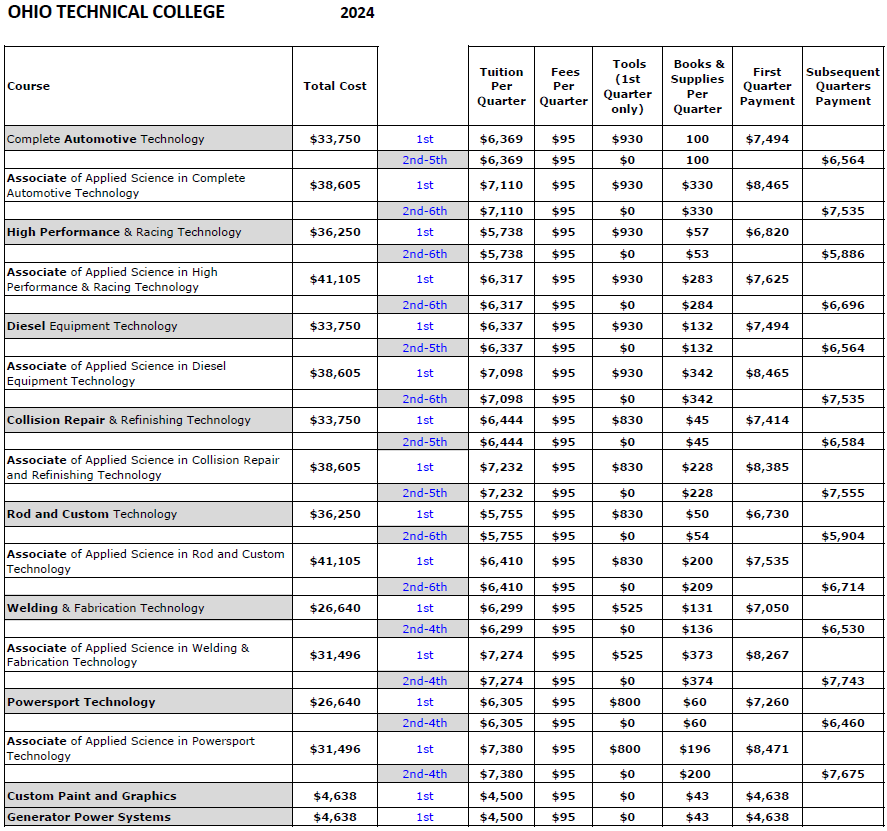Click the $7,625 first quarter payment
Image resolution: width=887 pixels, height=831 pixels.
[x=767, y=279]
